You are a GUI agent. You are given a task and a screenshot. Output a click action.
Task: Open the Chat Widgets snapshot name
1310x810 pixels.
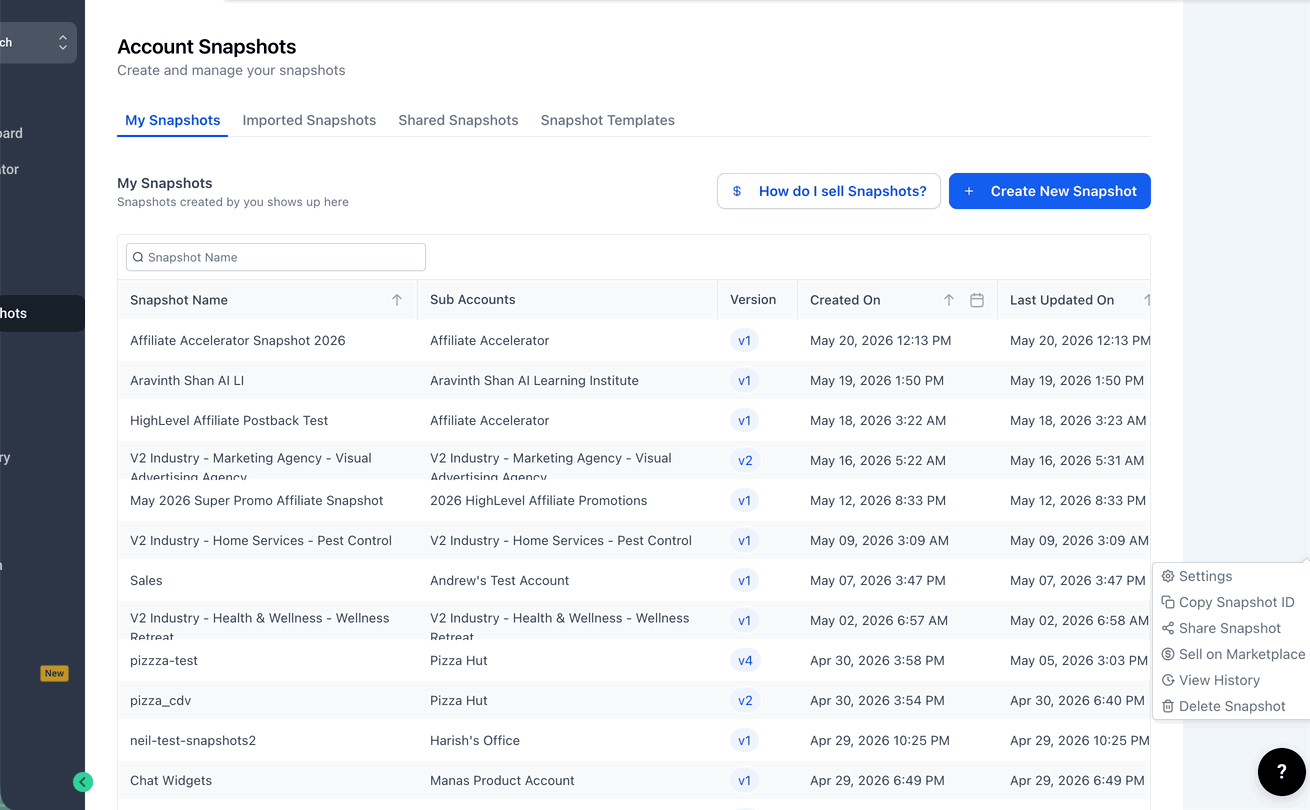tap(171, 780)
